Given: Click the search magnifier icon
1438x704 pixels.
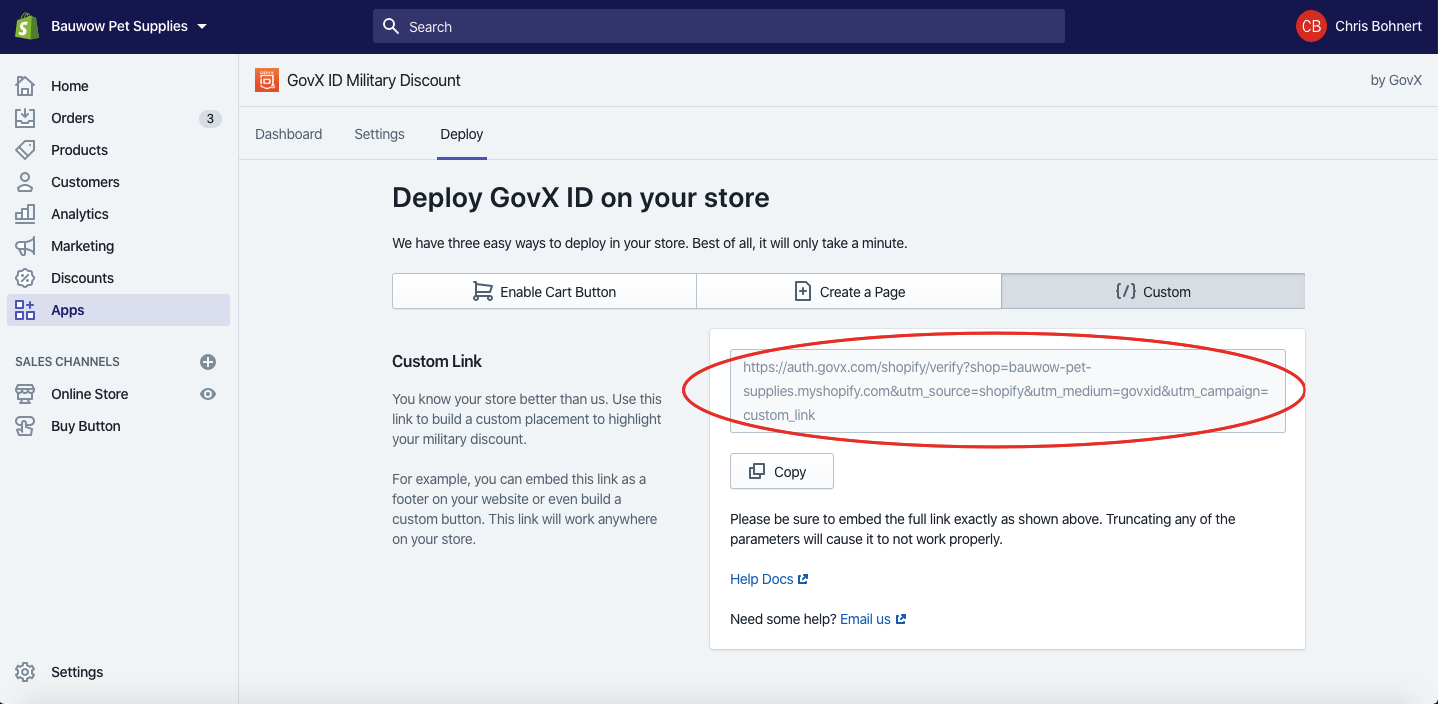Looking at the screenshot, I should tap(391, 27).
